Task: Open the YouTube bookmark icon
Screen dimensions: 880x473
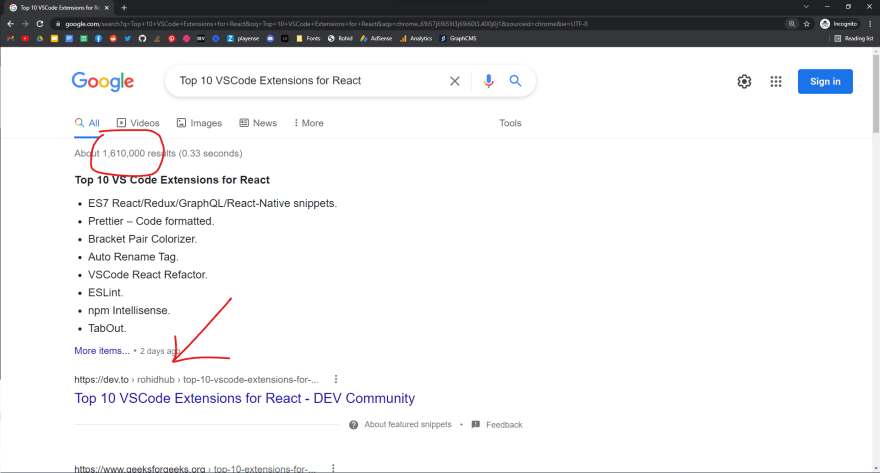Action: [x=25, y=39]
